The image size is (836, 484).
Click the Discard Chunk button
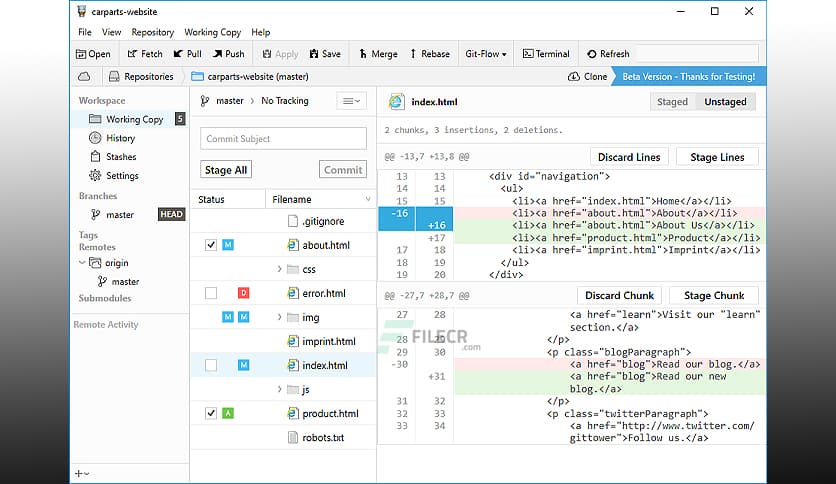tap(619, 295)
